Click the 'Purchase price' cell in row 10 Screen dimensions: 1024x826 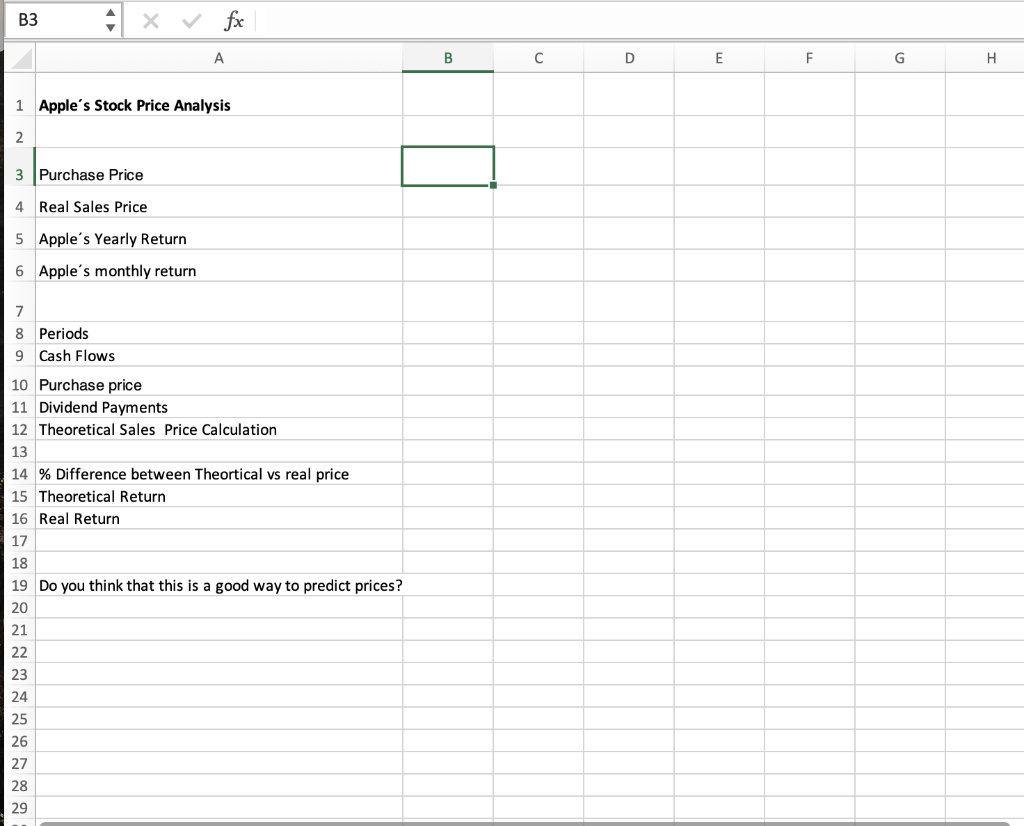click(x=219, y=381)
